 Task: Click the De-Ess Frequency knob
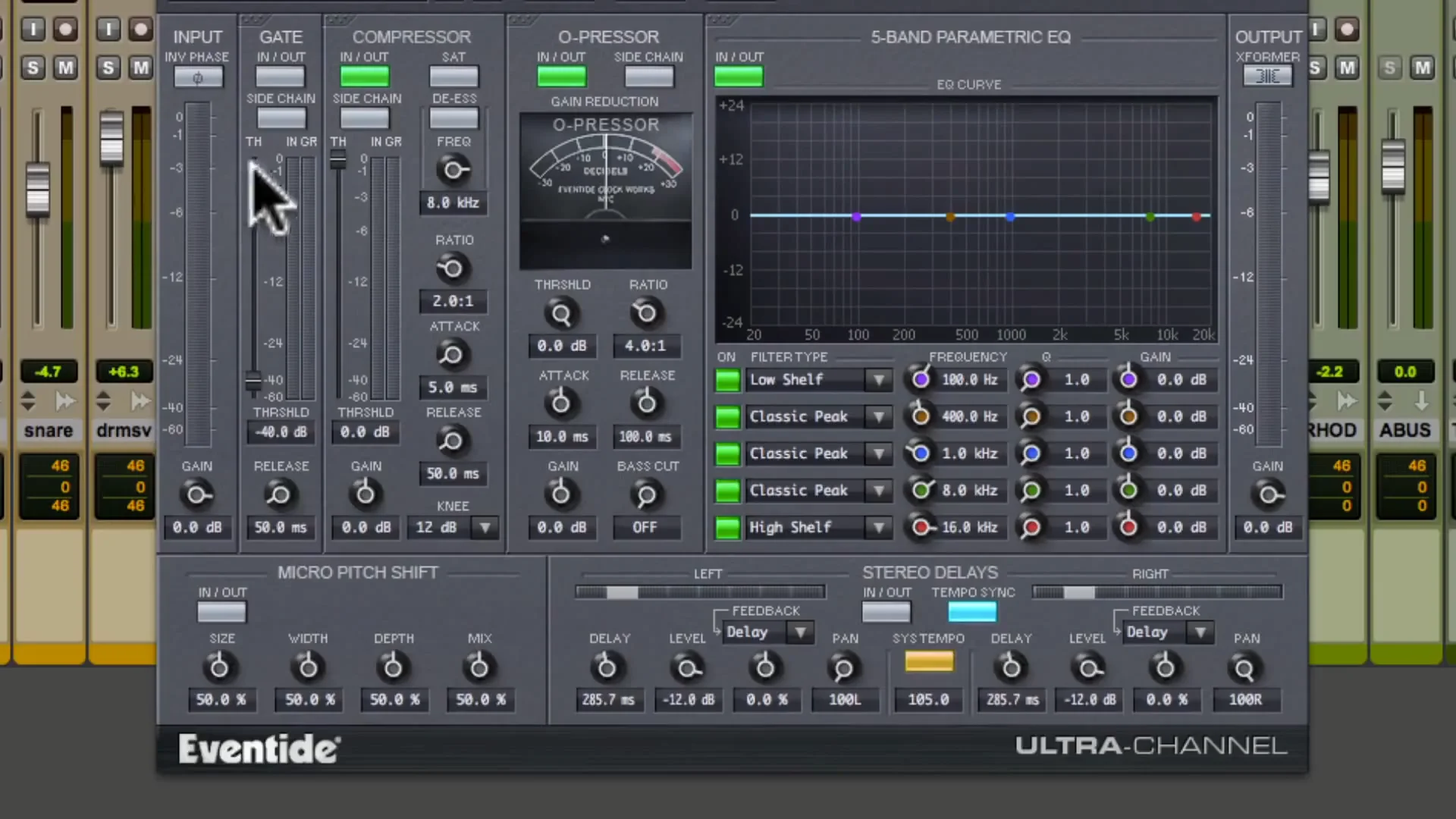click(453, 170)
